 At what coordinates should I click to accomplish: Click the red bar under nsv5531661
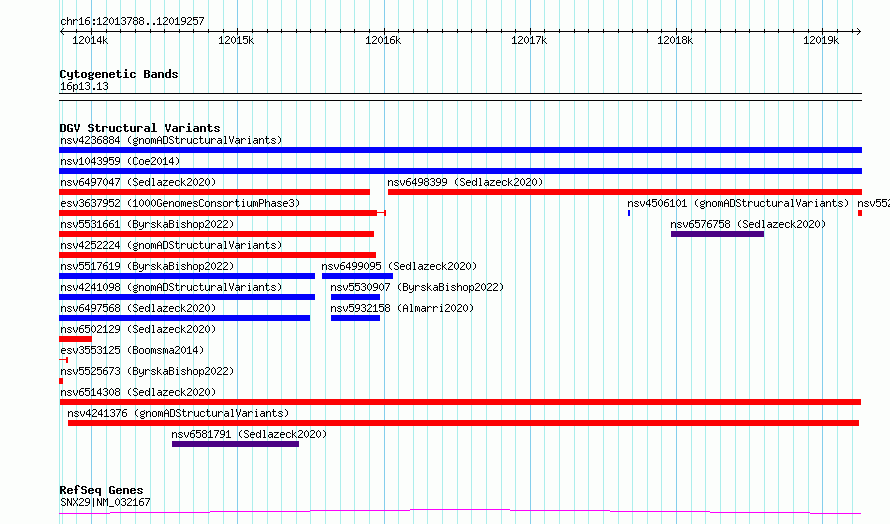tap(216, 234)
